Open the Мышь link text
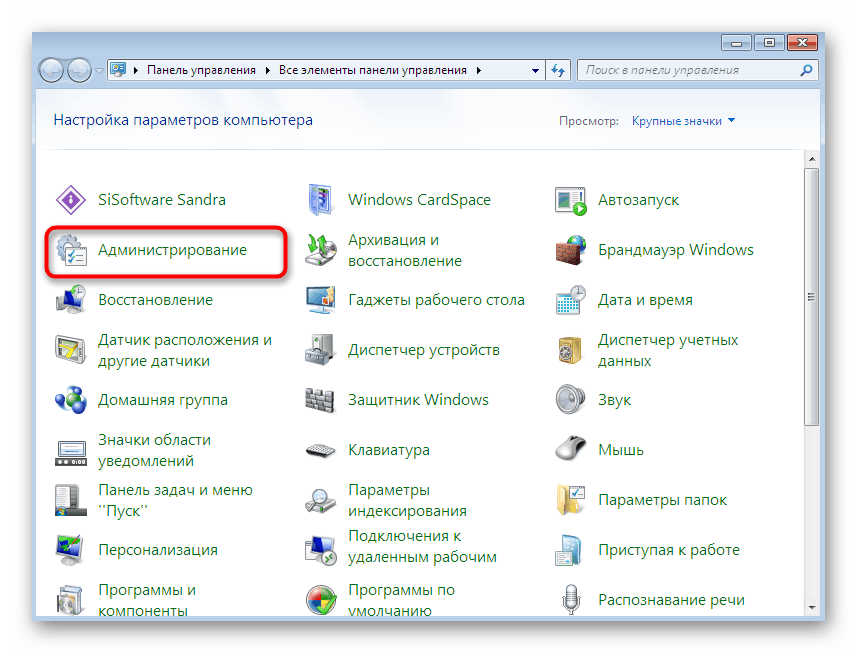The image size is (857, 653). (621, 450)
